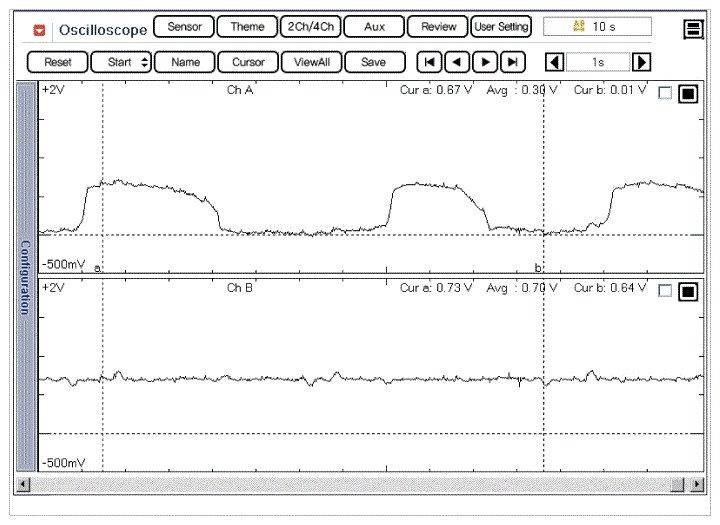Decrease the time base from 1s

pyautogui.click(x=554, y=62)
